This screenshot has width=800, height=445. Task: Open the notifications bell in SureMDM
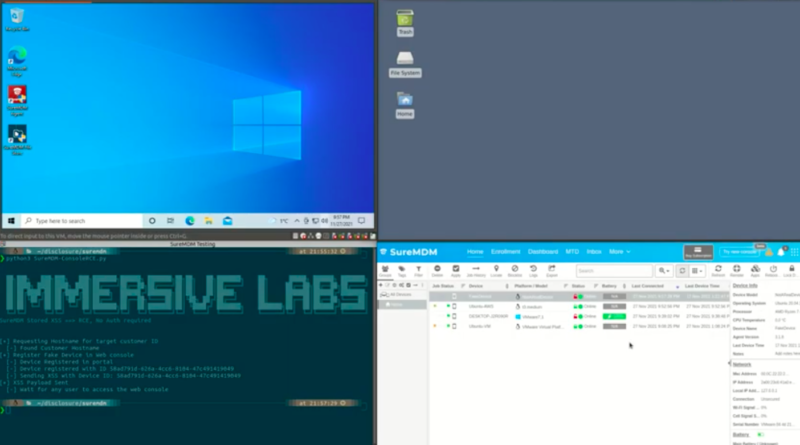tap(781, 252)
